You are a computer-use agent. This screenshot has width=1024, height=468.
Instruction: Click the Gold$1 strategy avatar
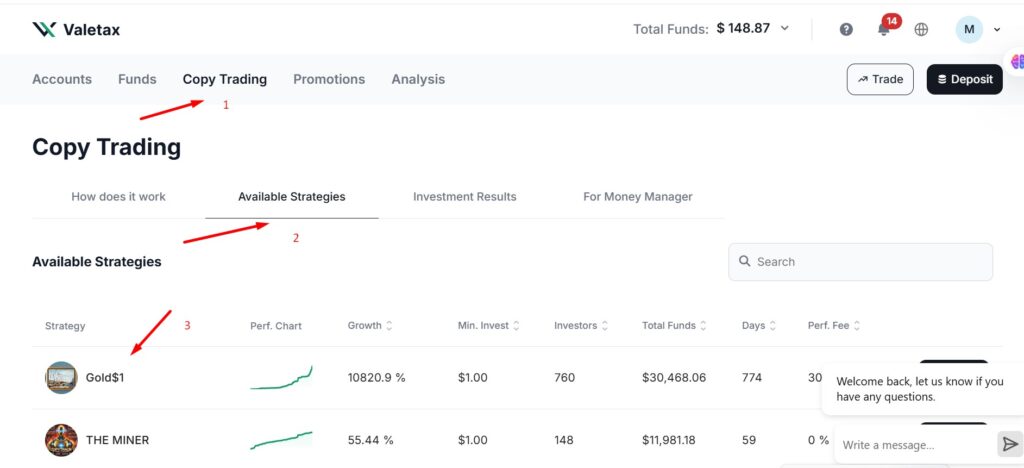(61, 378)
